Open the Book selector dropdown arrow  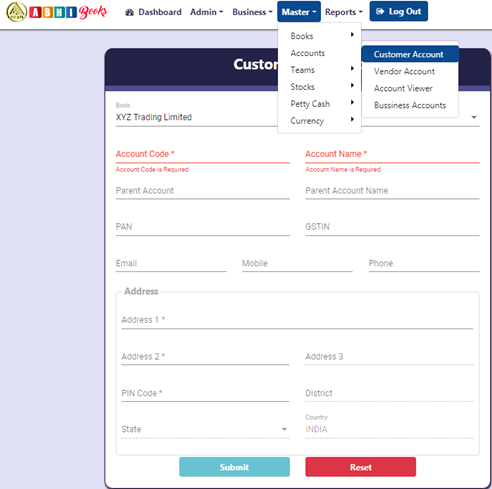(x=474, y=117)
